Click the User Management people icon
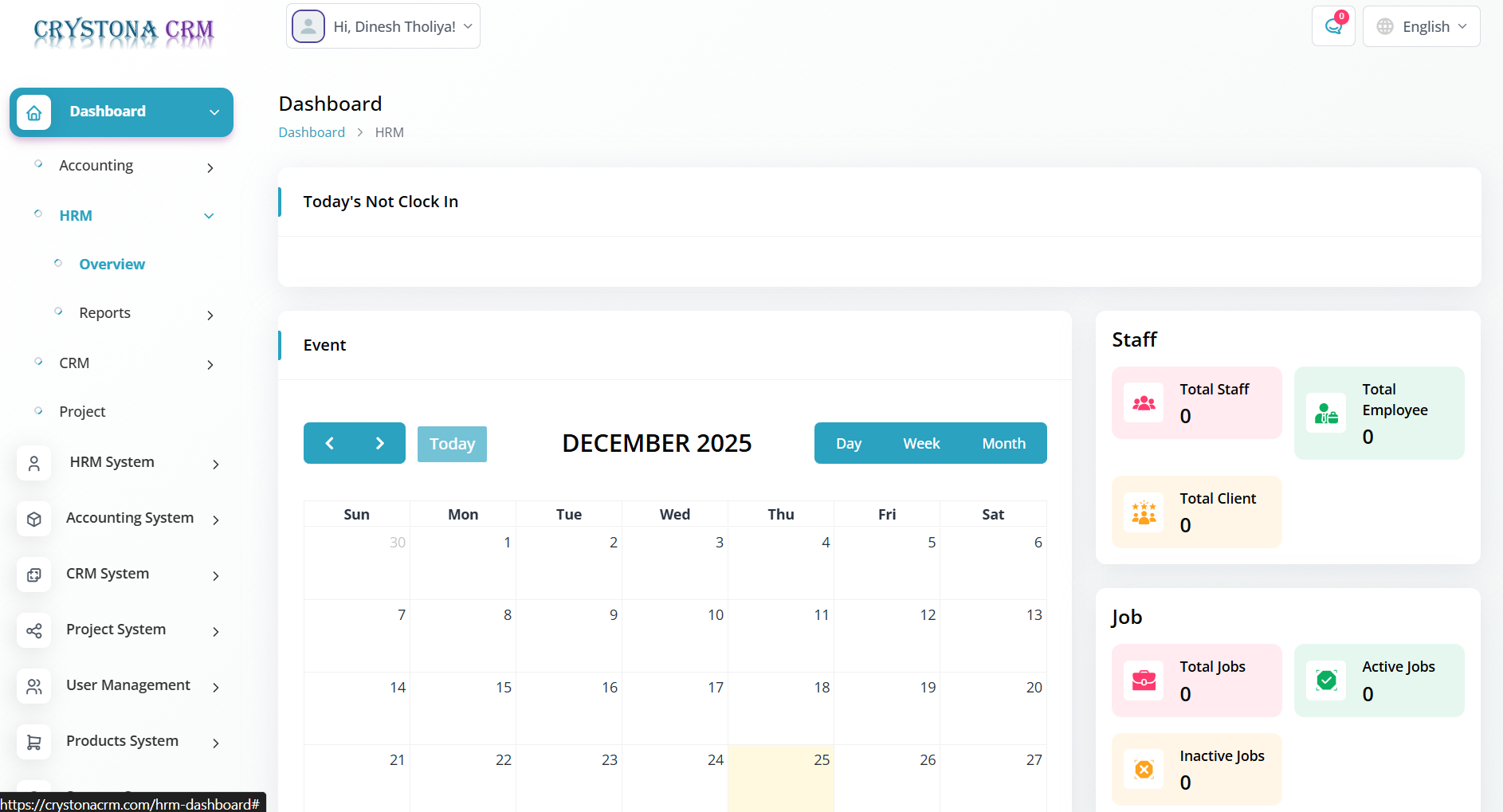This screenshot has width=1503, height=812. (34, 686)
